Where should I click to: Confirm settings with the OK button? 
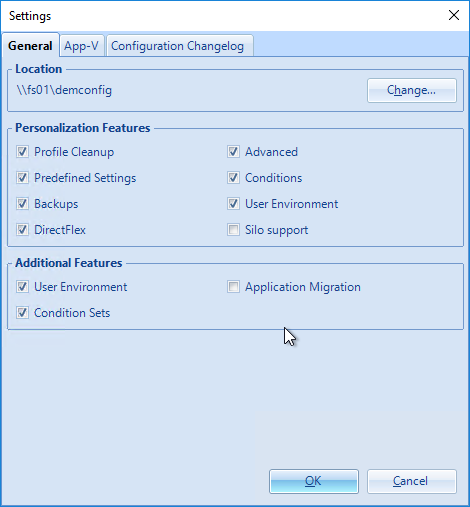pyautogui.click(x=314, y=481)
